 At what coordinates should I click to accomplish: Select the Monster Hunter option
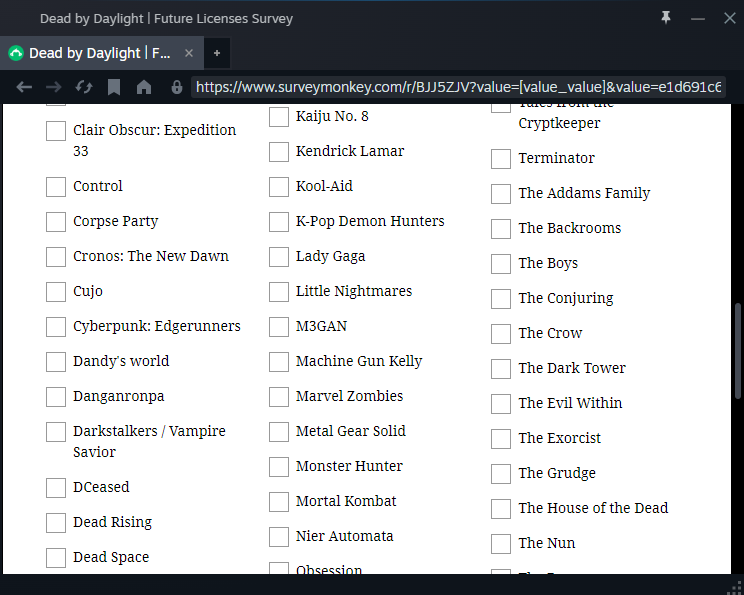279,467
